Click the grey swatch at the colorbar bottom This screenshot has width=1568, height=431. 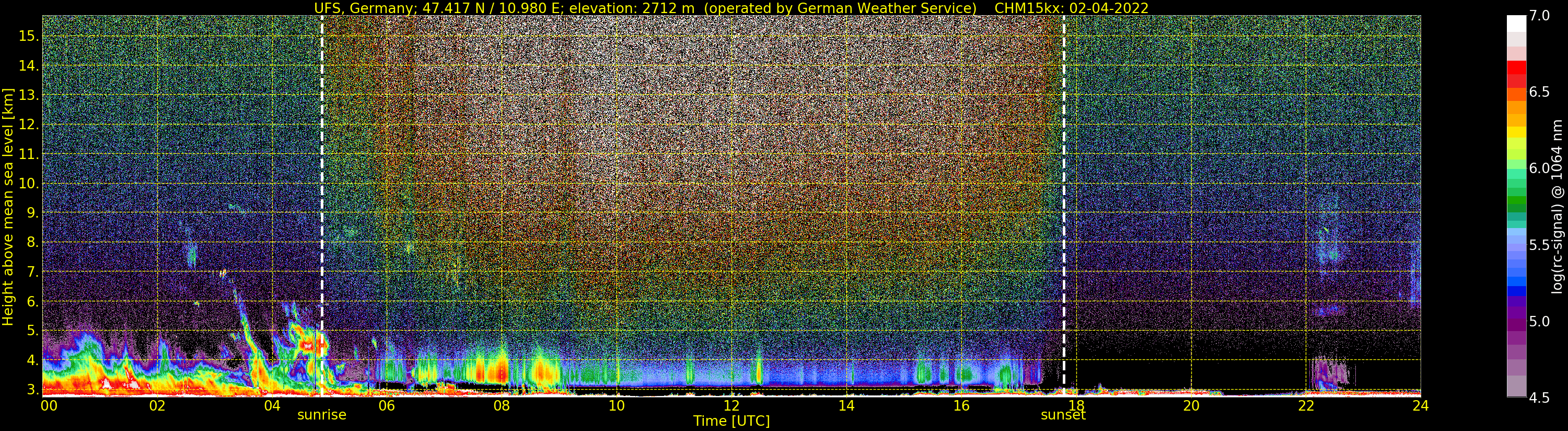(x=1516, y=387)
